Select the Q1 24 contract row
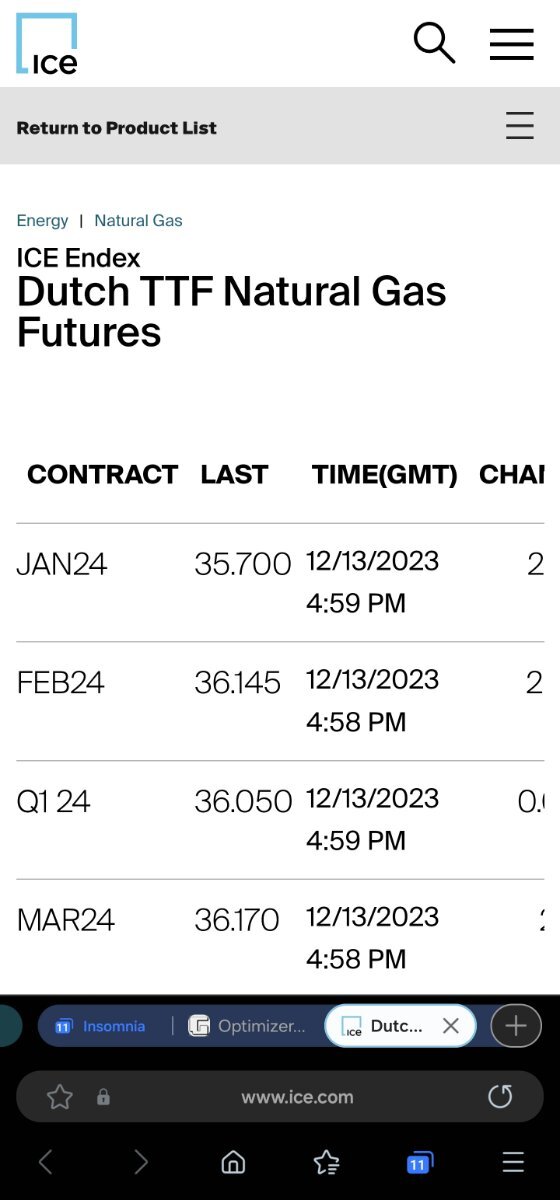This screenshot has height=1200, width=560. (x=280, y=820)
